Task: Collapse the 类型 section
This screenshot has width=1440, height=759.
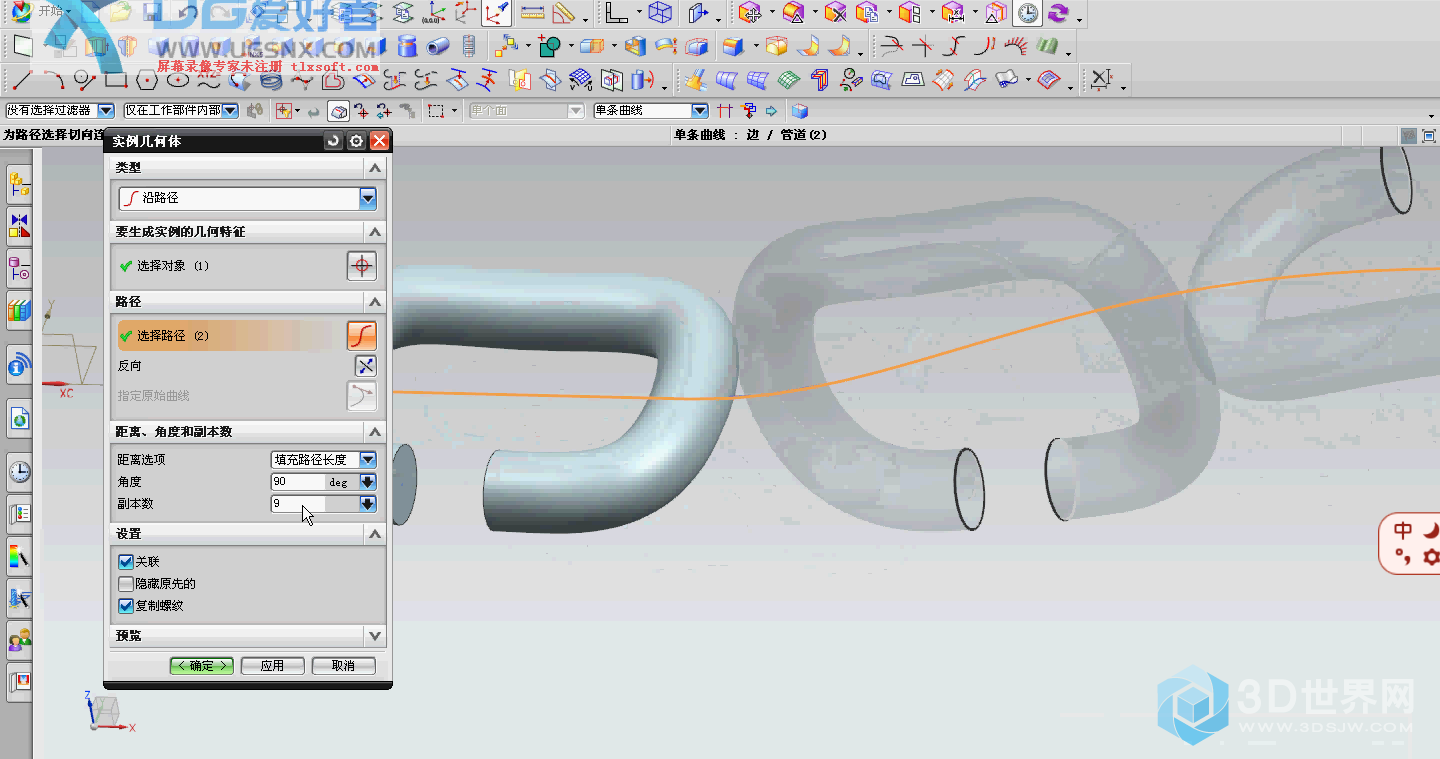Action: (375, 168)
